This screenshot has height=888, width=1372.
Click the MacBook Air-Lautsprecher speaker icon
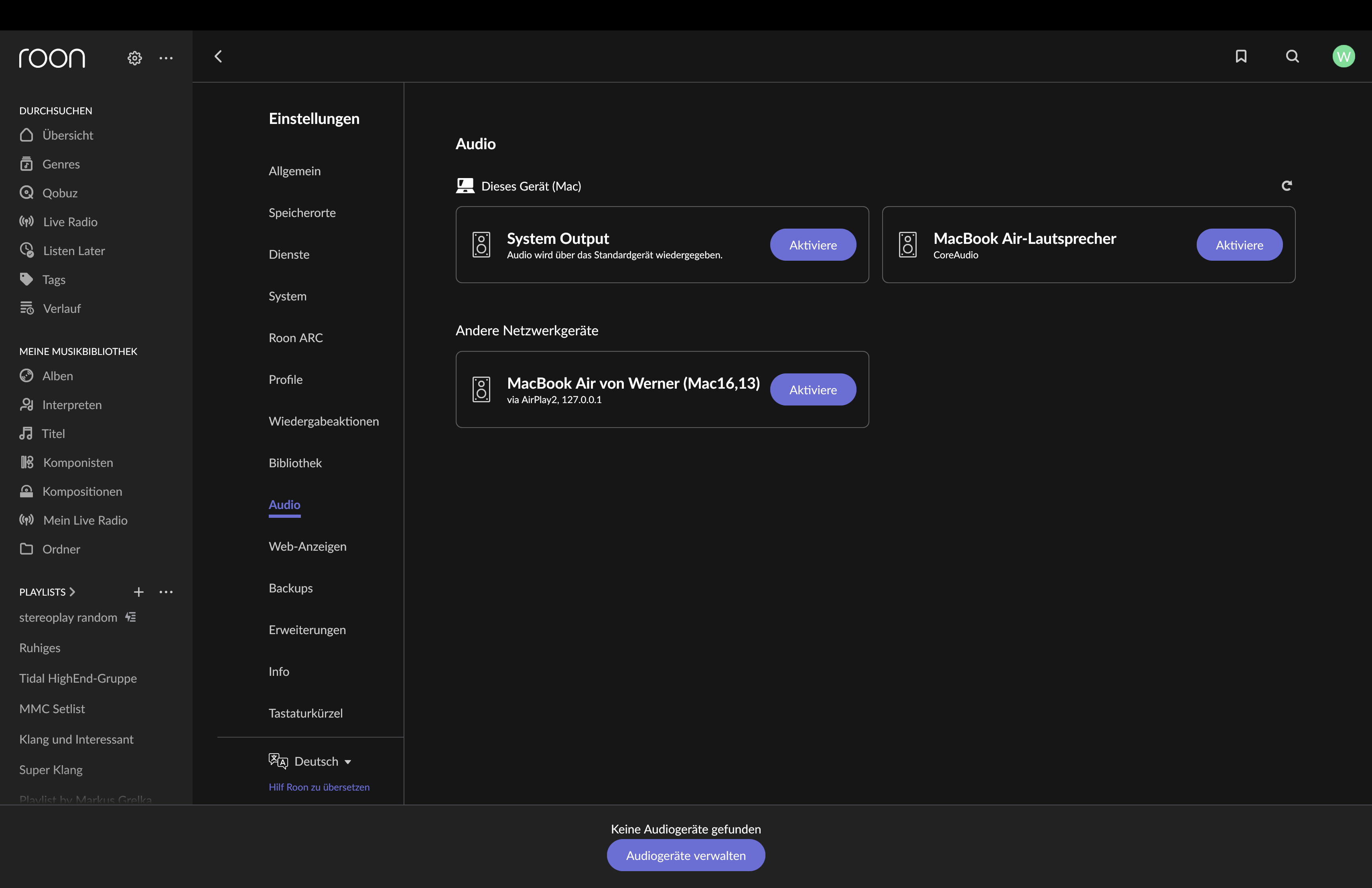pyautogui.click(x=907, y=245)
